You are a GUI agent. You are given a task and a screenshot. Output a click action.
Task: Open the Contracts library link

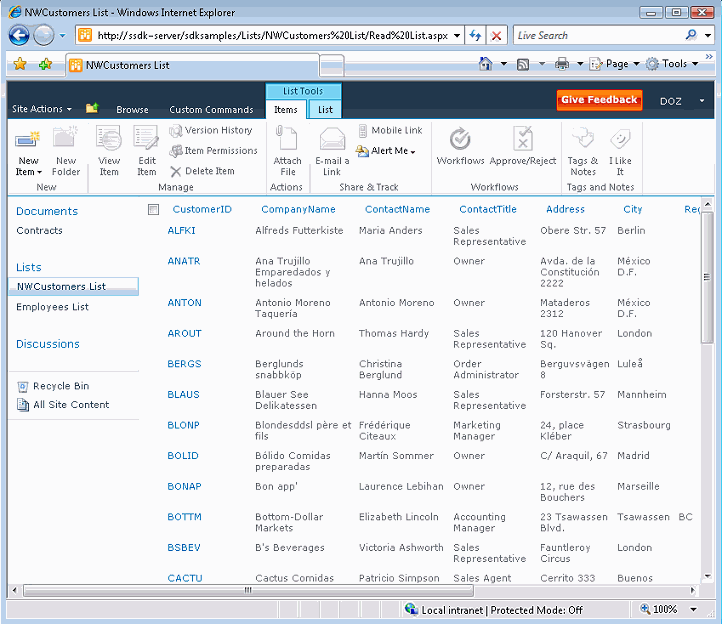tap(39, 231)
